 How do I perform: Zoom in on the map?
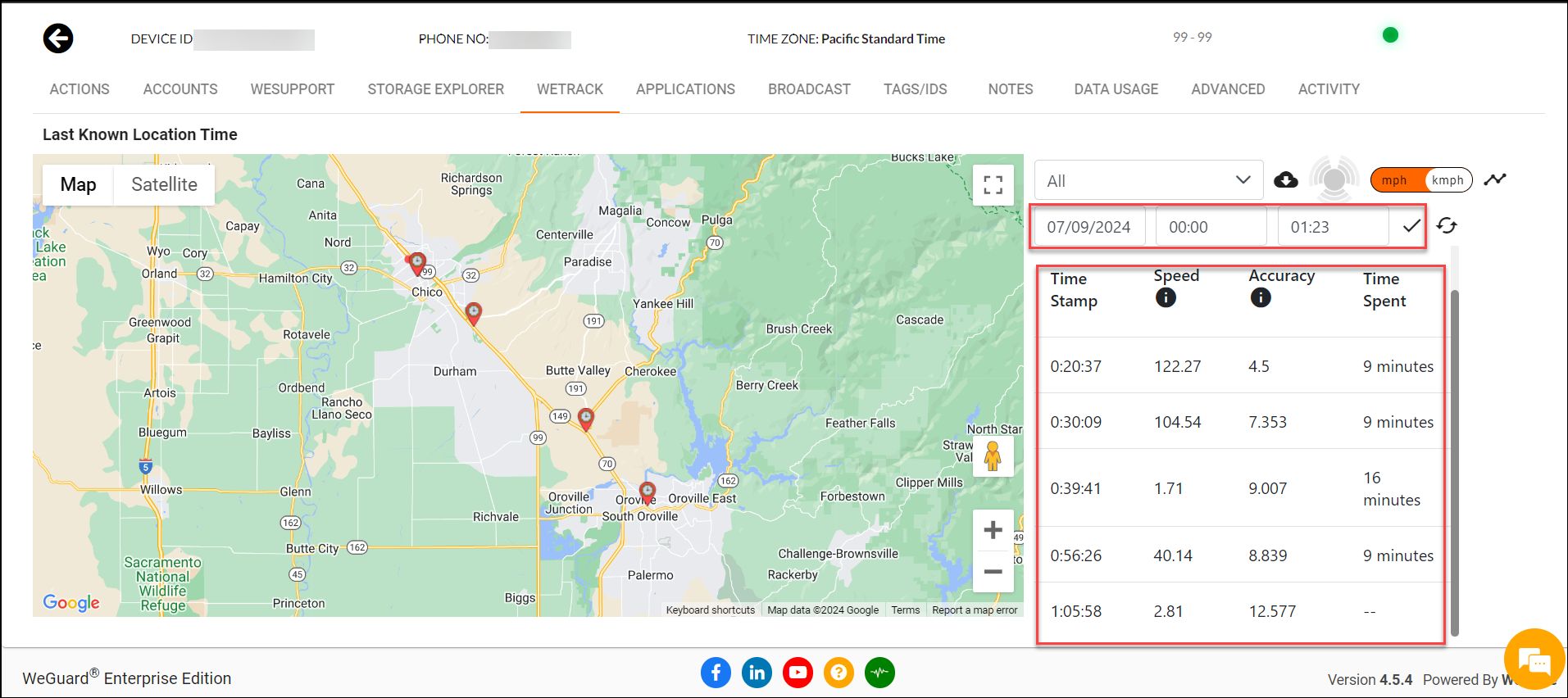point(993,530)
